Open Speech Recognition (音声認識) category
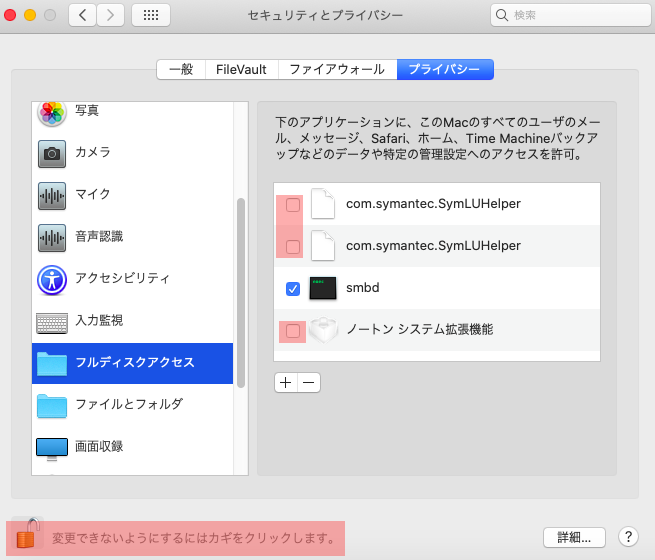Image resolution: width=655 pixels, height=560 pixels. pyautogui.click(x=52, y=237)
